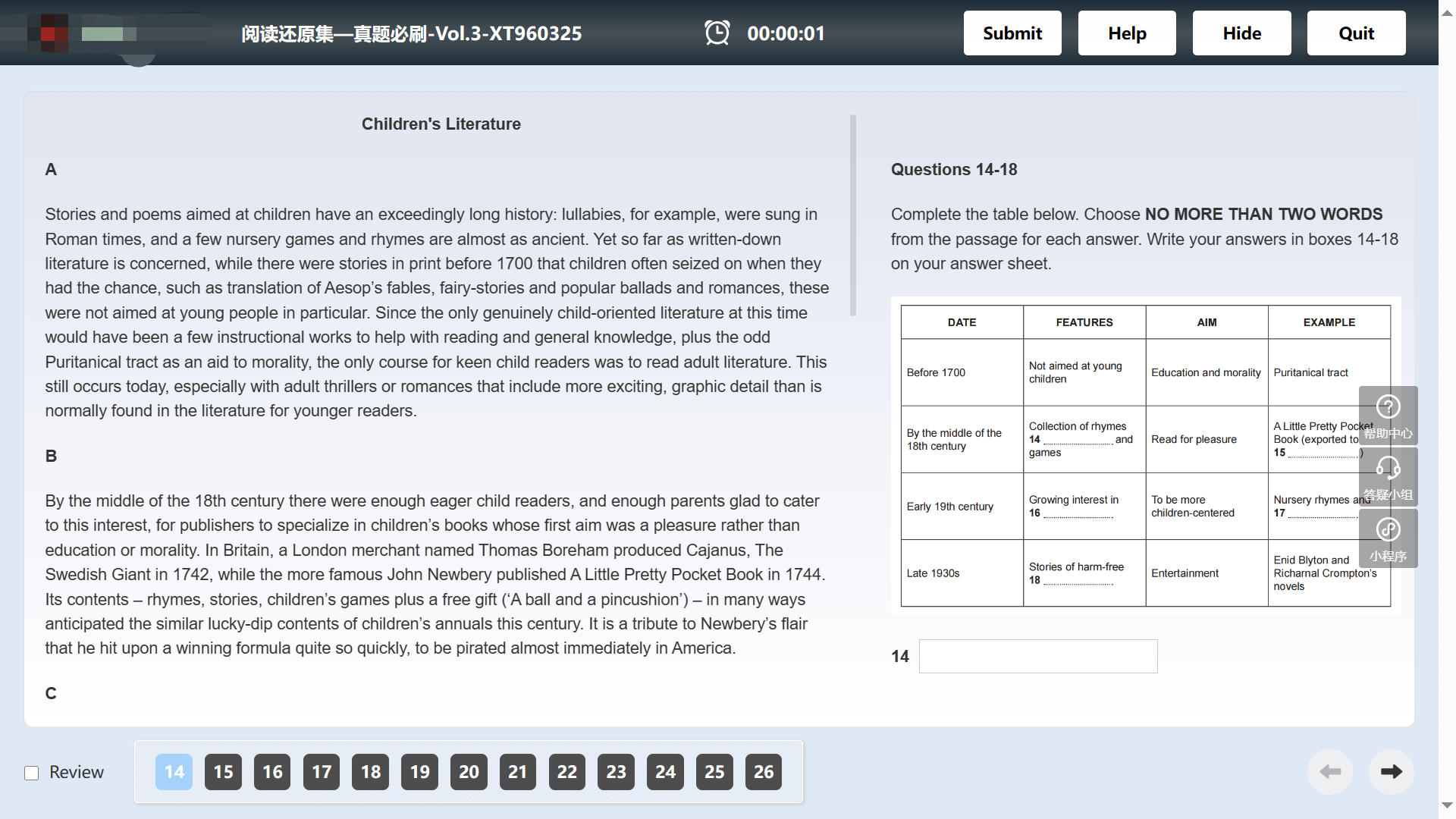Viewport: 1456px width, 819px height.
Task: Click the 'By the middle of the 18th century' cell
Action: point(962,439)
